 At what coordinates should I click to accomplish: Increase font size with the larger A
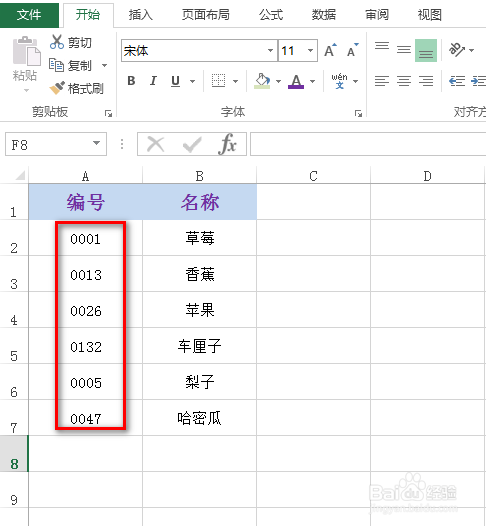330,50
